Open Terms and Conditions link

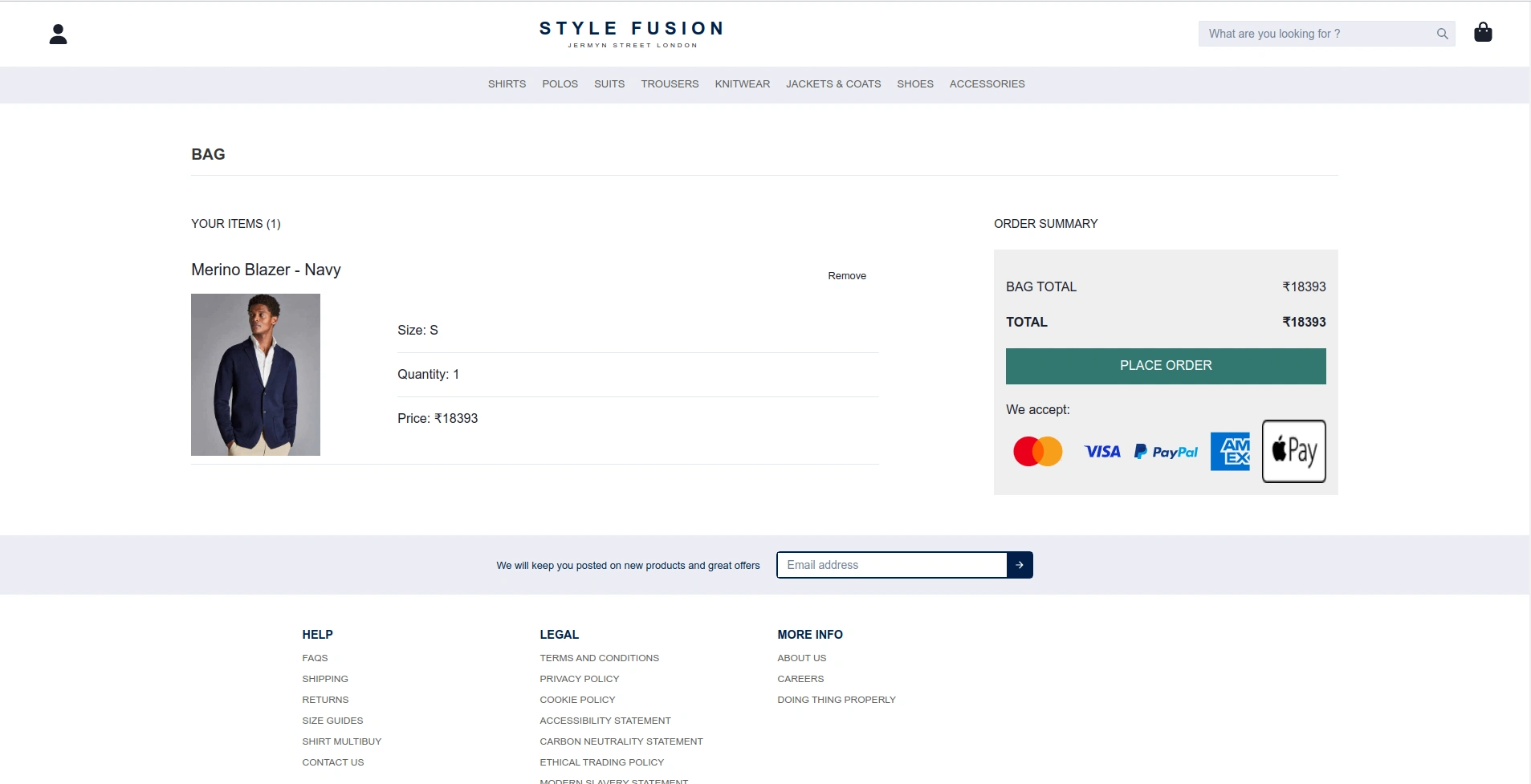[599, 658]
